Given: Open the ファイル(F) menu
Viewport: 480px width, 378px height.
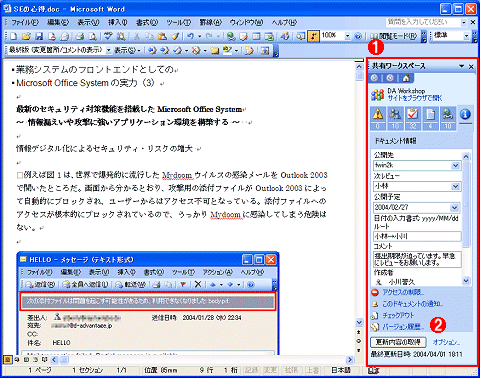Looking at the screenshot, I should point(25,22).
